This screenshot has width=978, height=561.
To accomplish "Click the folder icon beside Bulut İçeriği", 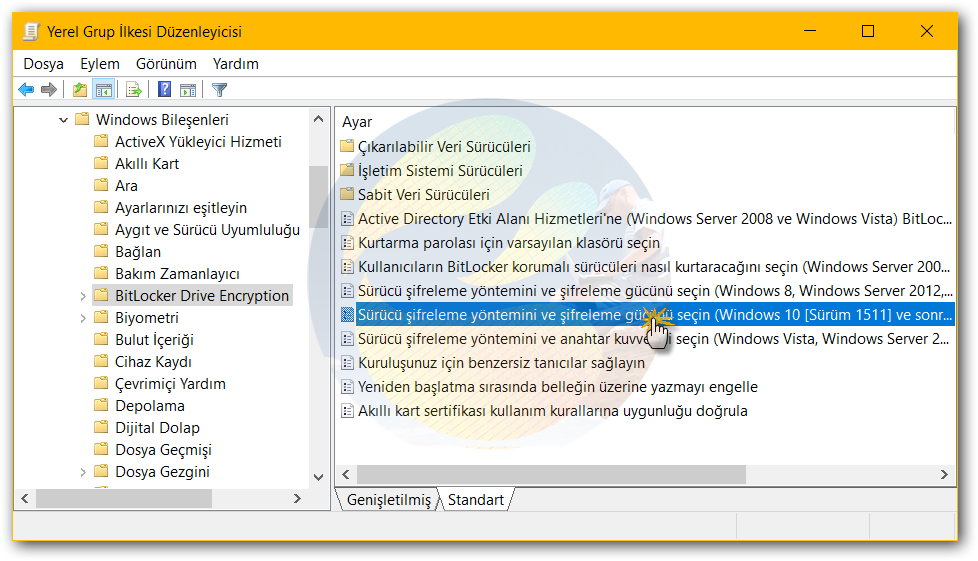I will 101,339.
